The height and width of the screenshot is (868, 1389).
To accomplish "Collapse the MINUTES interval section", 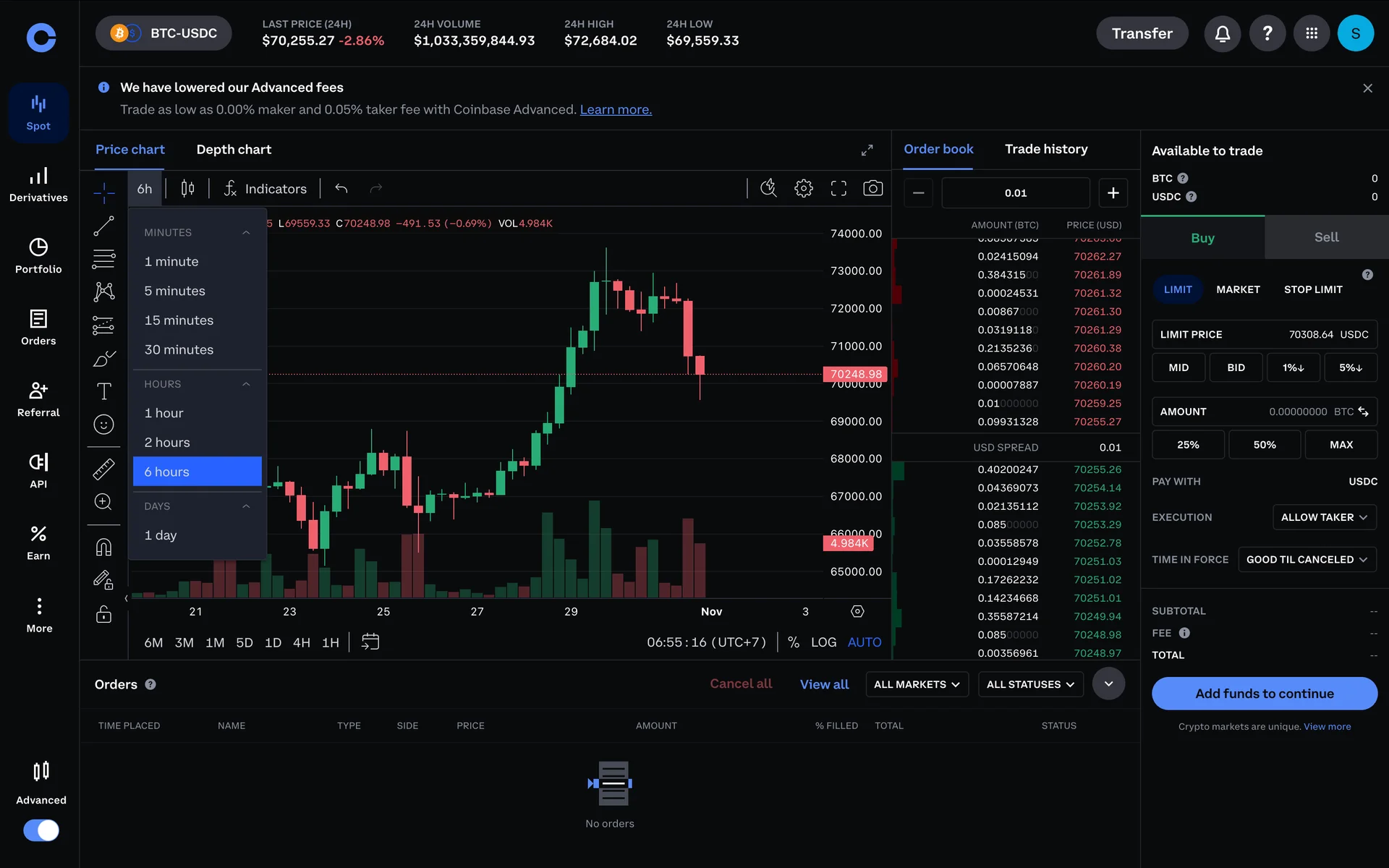I will coord(246,232).
